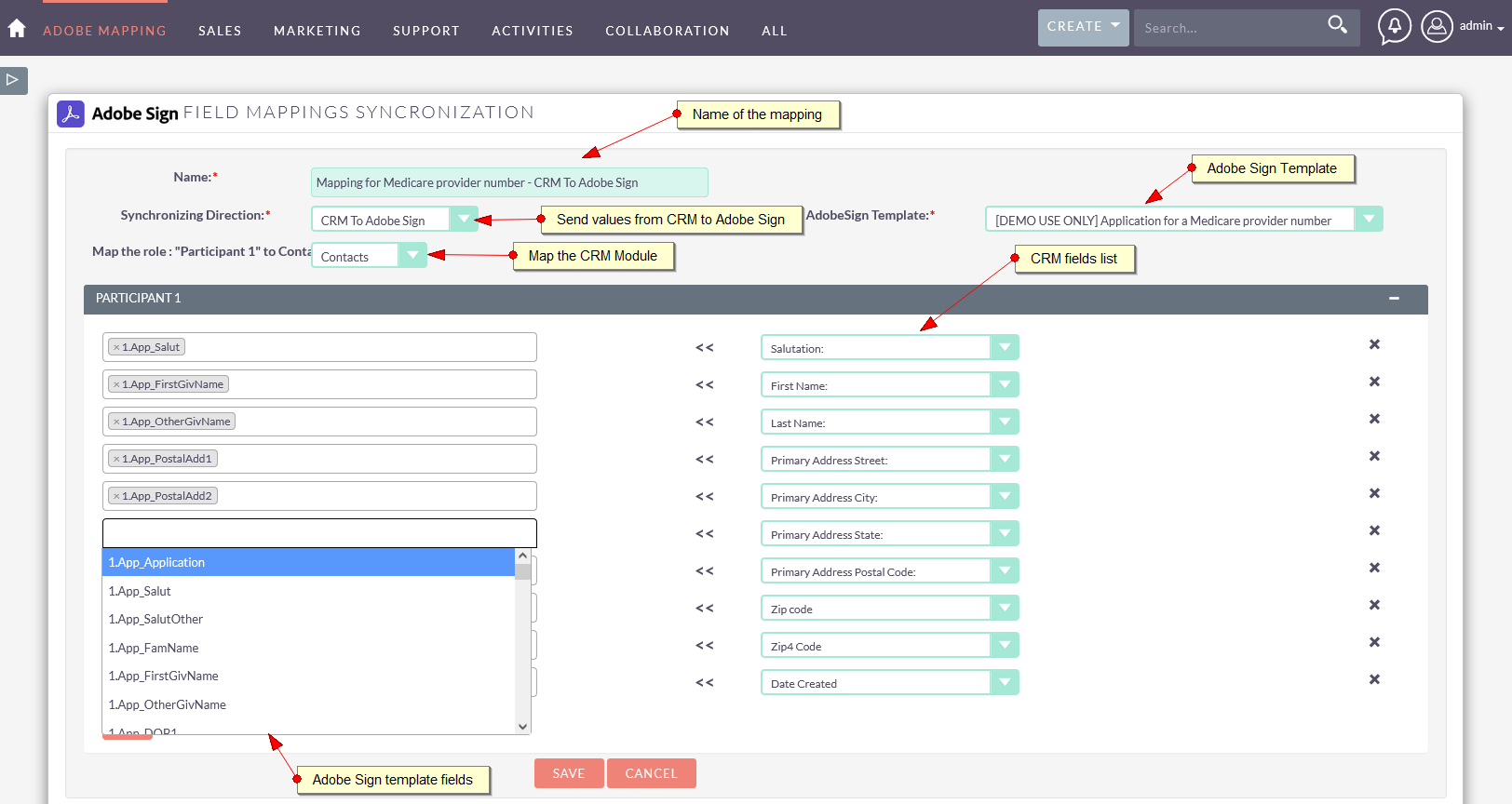Open the Date Created field dropdown
This screenshot has width=1512, height=804.
click(889, 682)
